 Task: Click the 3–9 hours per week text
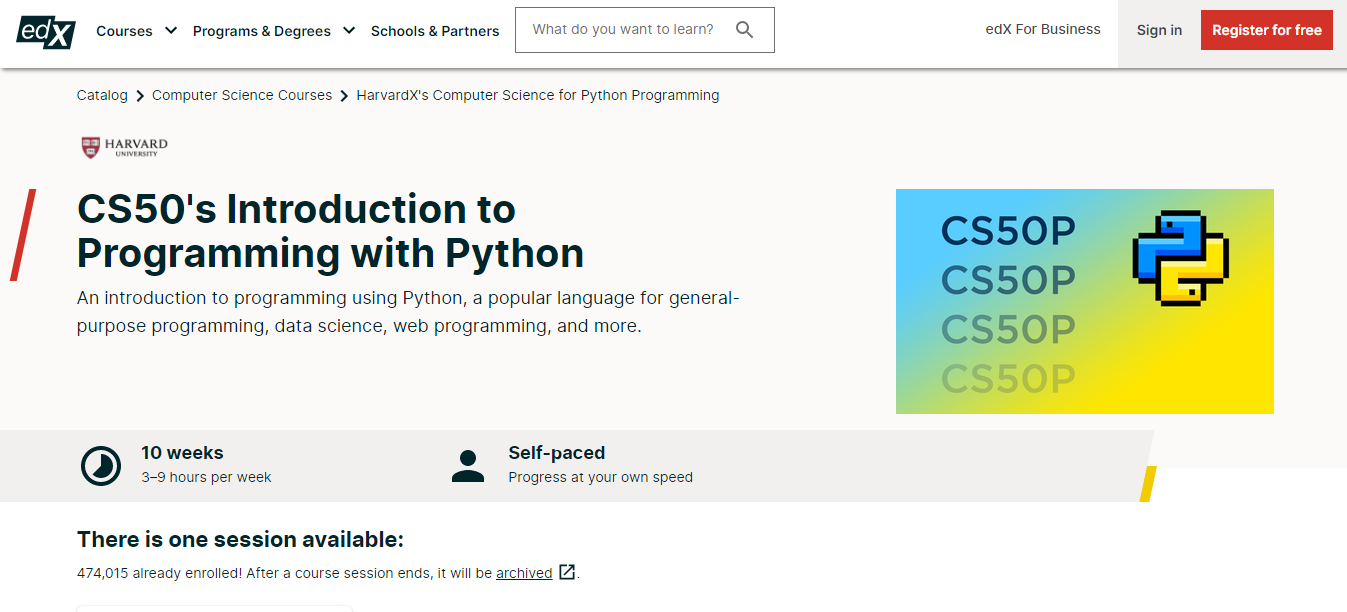coord(206,477)
